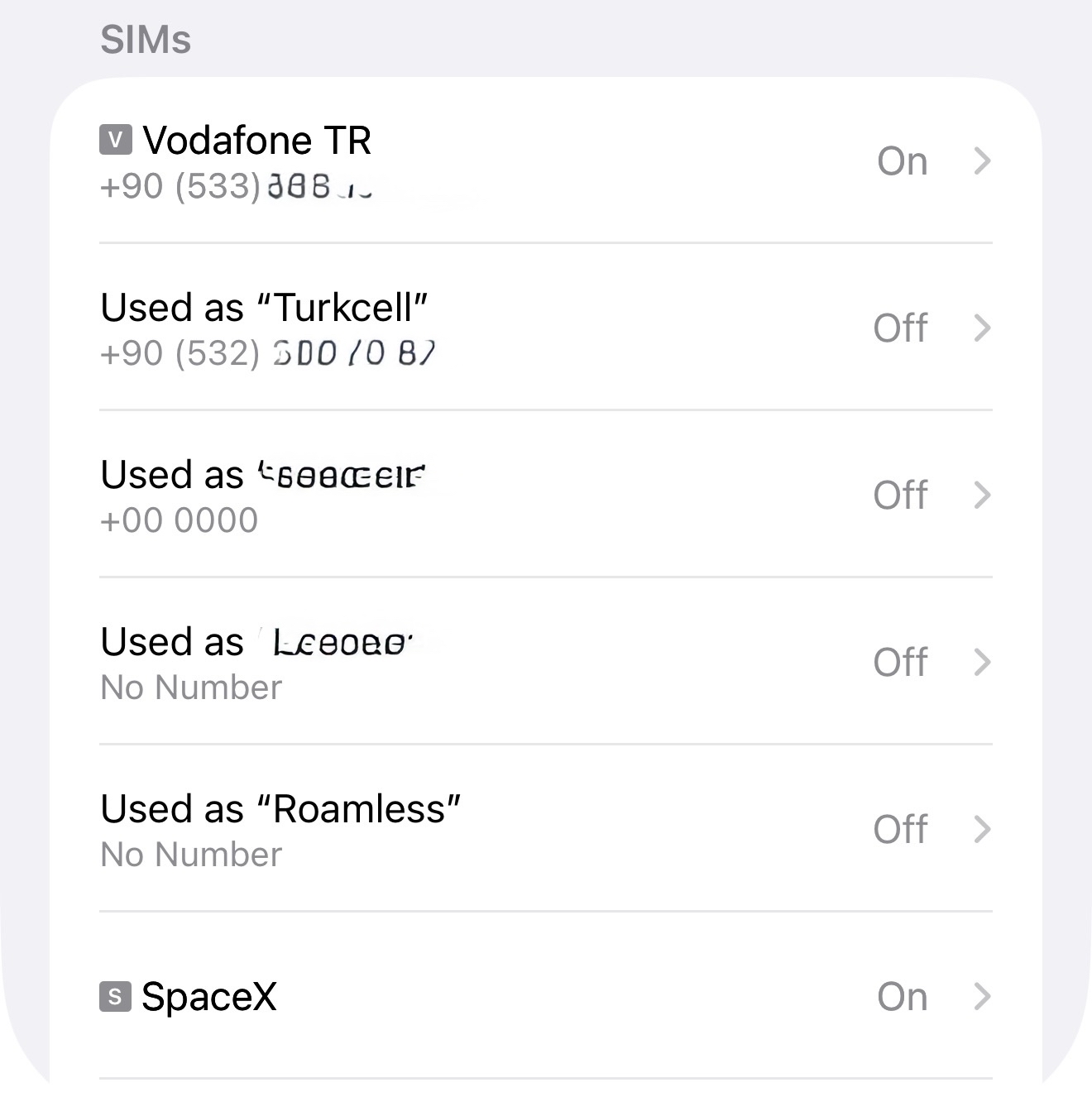Screen dimensions: 1092x1097
Task: Tap the Off status of Roamless SIM
Action: coord(901,829)
